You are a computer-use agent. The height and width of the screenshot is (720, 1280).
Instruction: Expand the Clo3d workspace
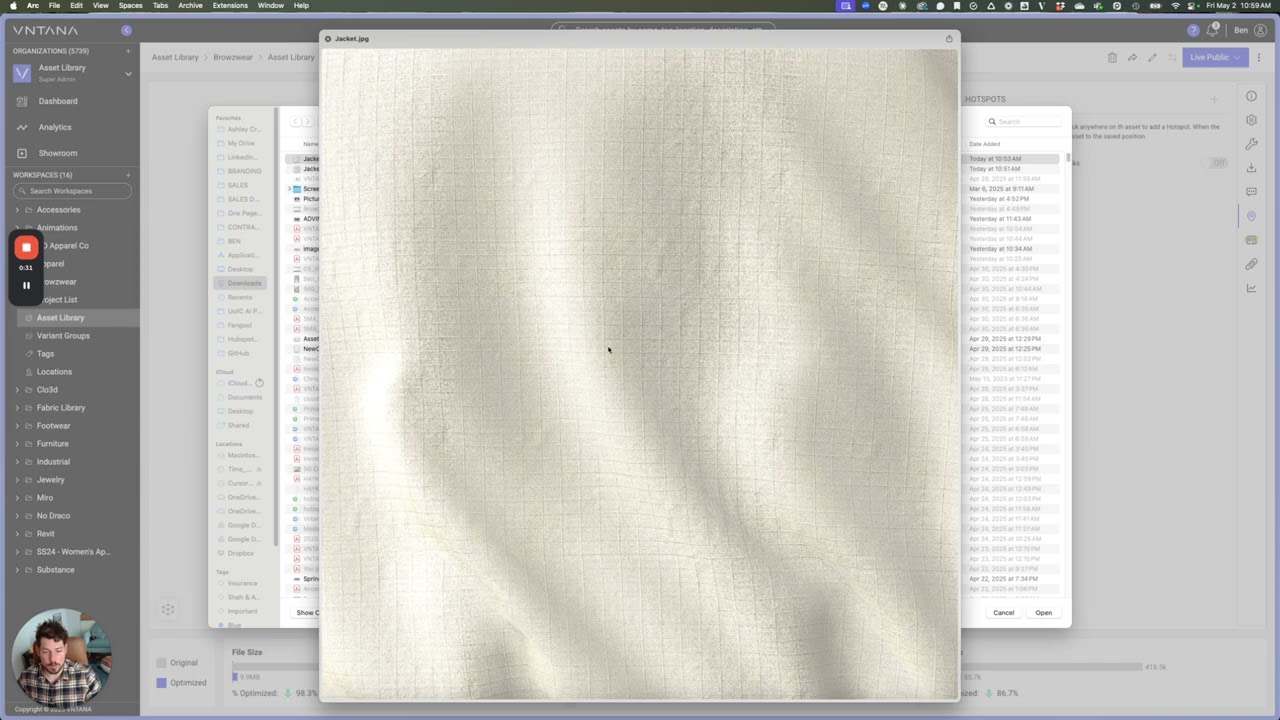click(x=17, y=390)
